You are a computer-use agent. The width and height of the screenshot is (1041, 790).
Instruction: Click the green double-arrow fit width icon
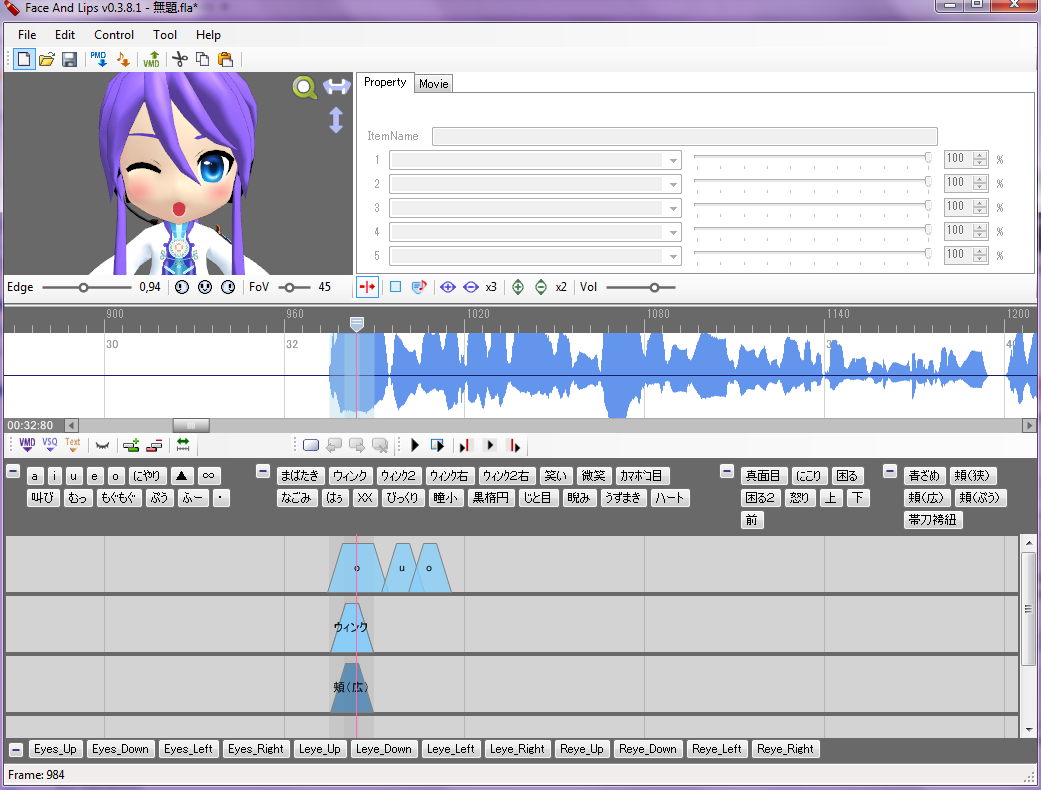pos(183,445)
